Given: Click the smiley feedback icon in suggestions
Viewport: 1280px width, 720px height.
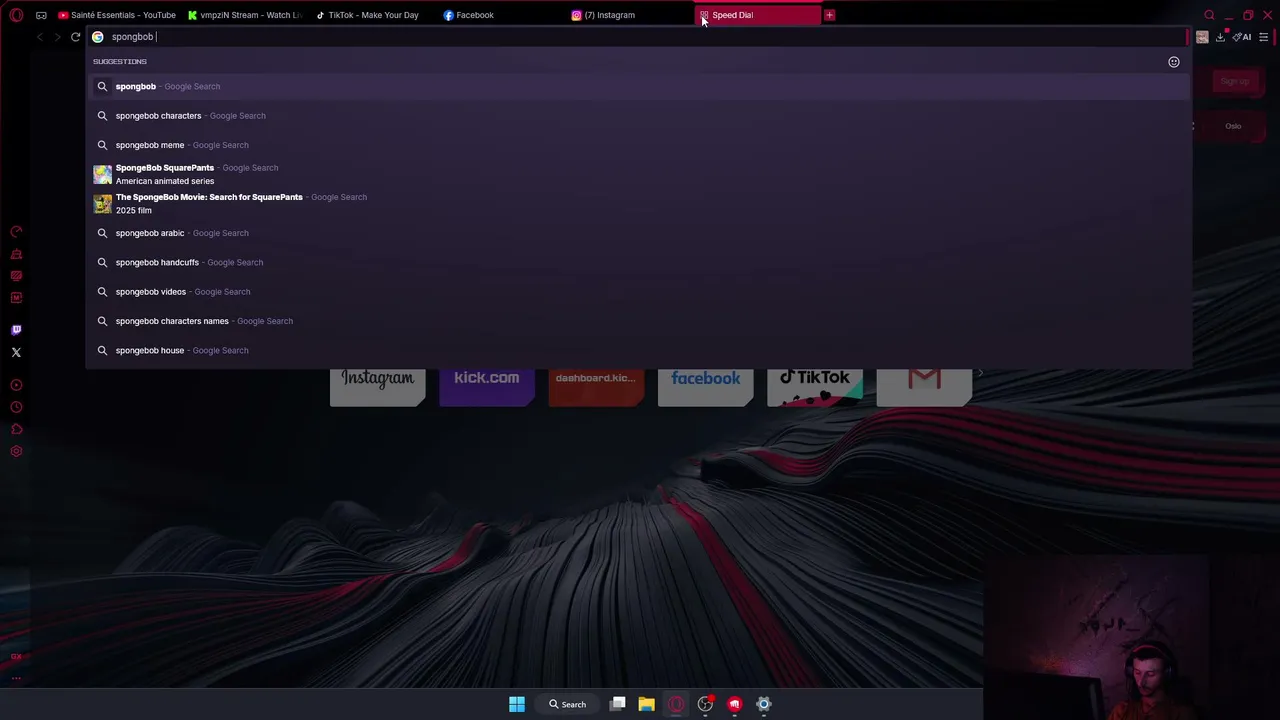Looking at the screenshot, I should [1174, 62].
